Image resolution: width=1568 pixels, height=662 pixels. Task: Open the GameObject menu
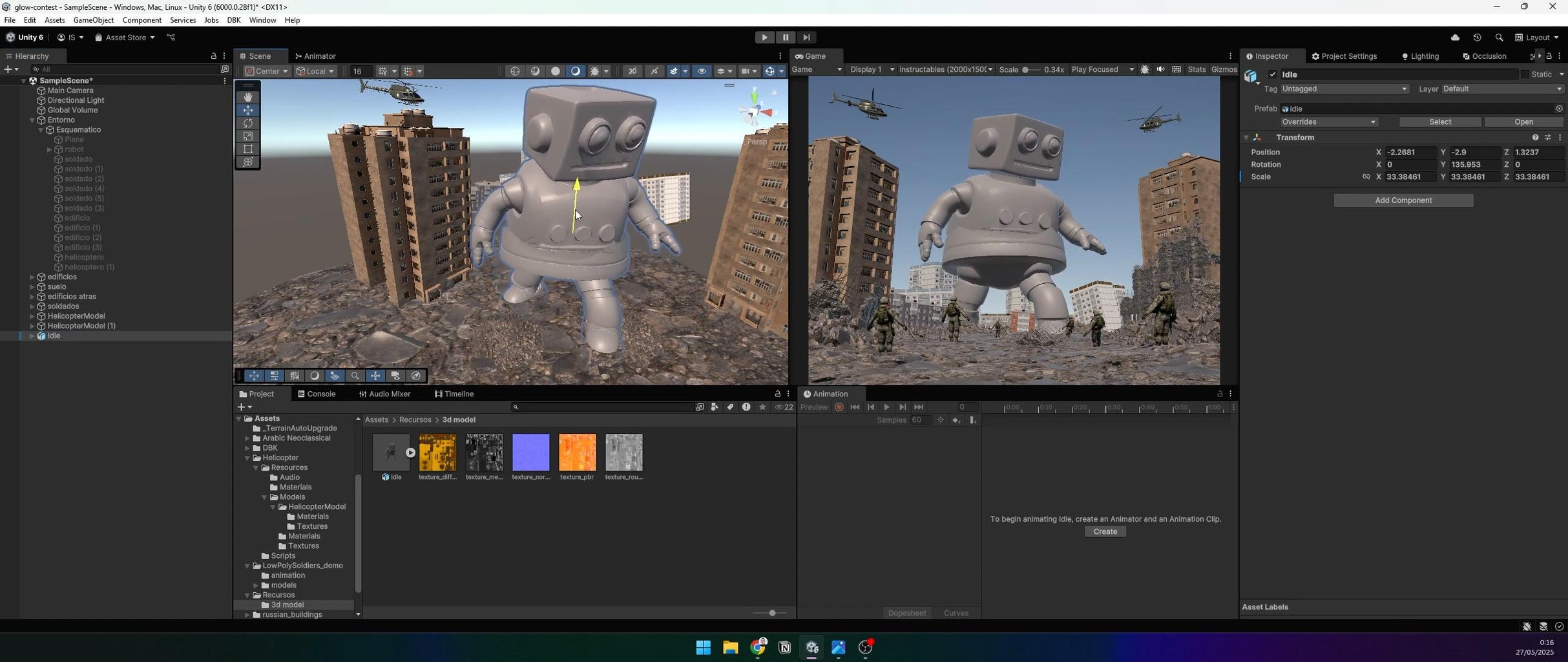coord(94,20)
